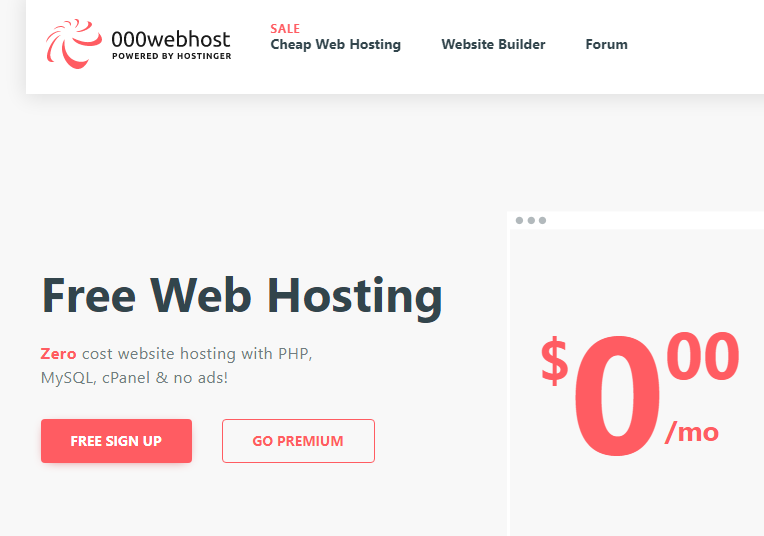Click the first gray dot in the mock browser window
764x536 pixels.
519,220
